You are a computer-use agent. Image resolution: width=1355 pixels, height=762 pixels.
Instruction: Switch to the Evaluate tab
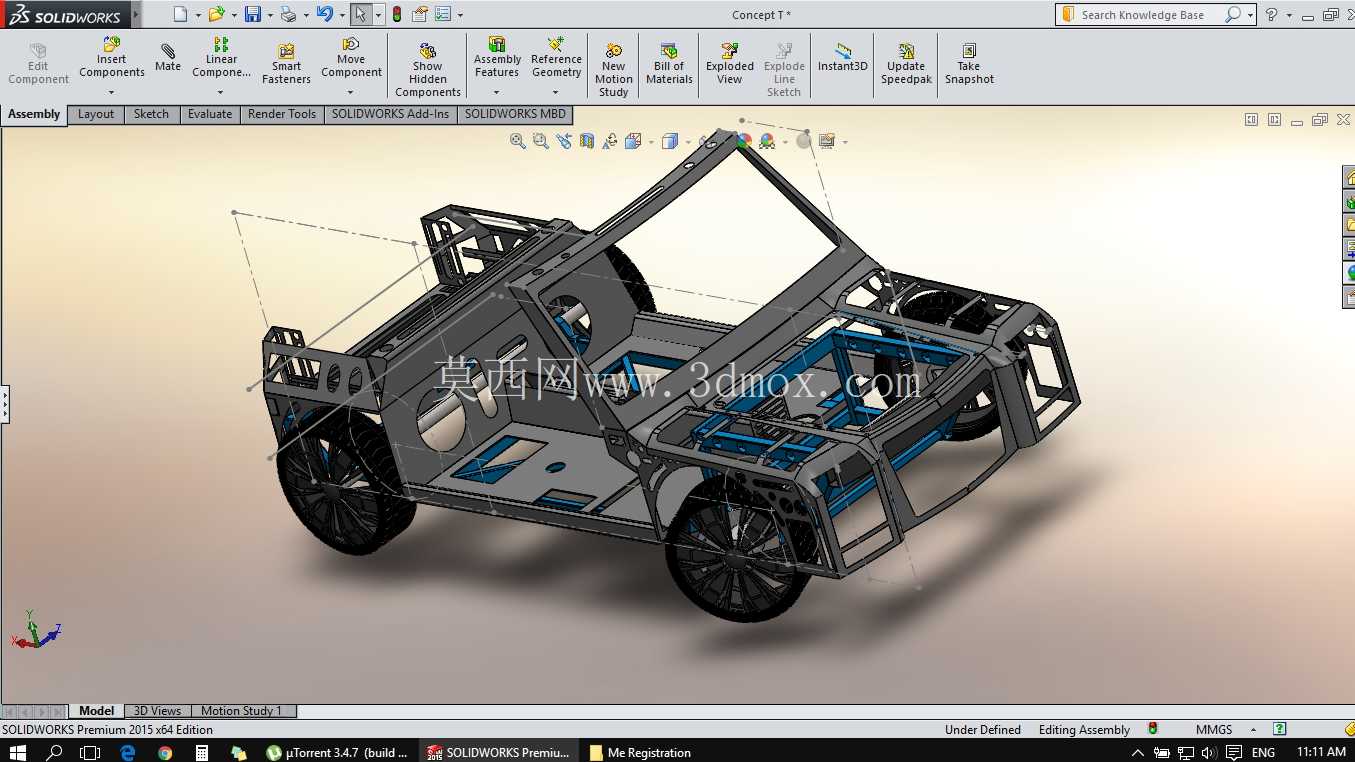(210, 114)
